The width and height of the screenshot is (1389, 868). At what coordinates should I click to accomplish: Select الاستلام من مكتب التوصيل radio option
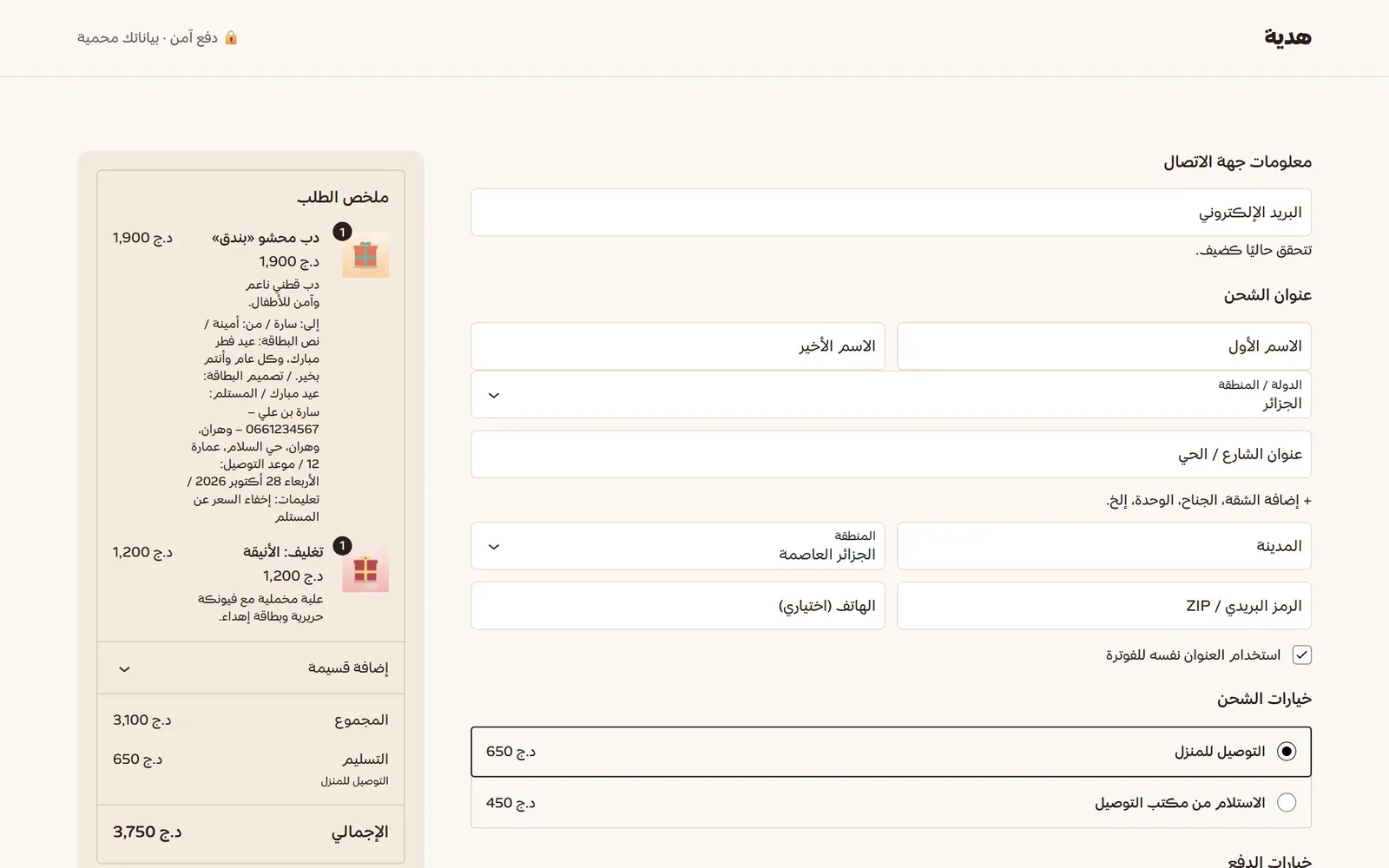[x=1287, y=803]
